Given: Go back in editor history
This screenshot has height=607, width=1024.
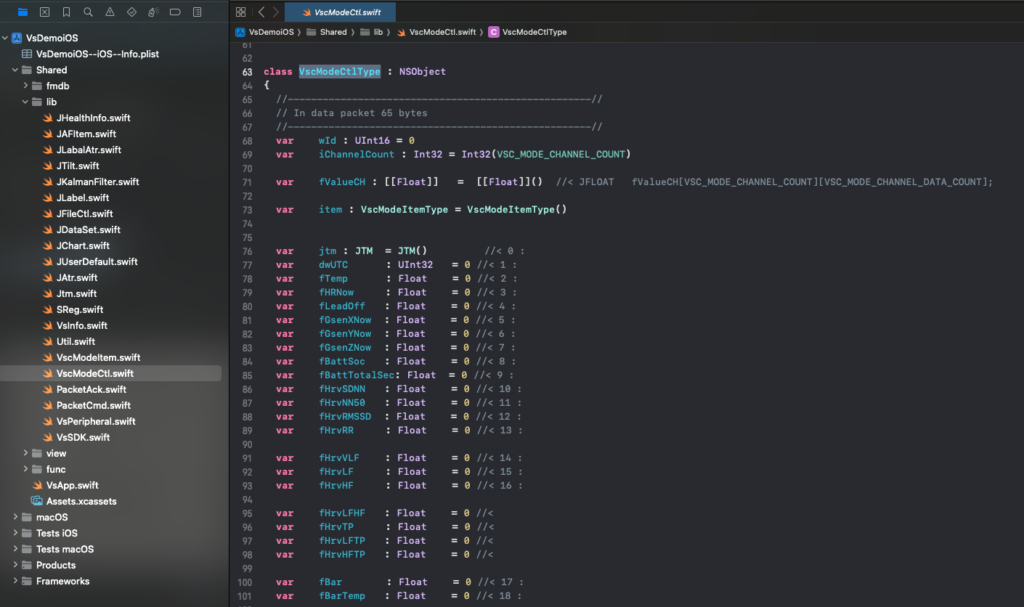Looking at the screenshot, I should pos(262,12).
